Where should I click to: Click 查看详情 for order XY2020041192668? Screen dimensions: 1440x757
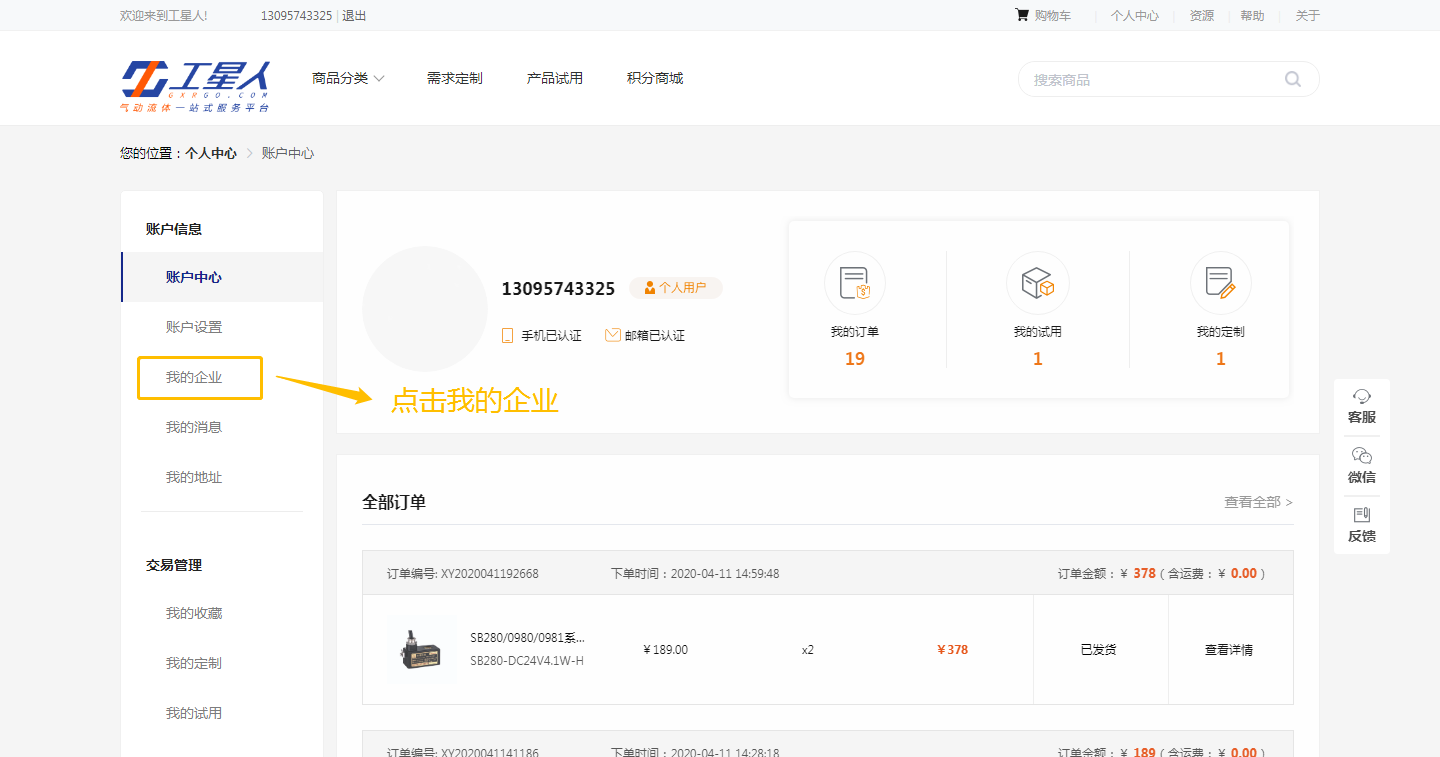pyautogui.click(x=1229, y=650)
